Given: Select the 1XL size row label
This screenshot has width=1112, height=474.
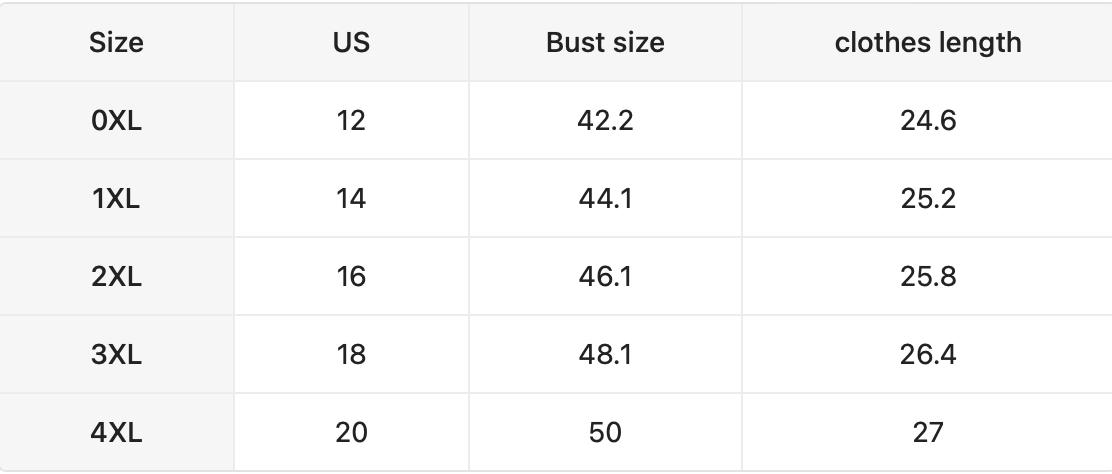Looking at the screenshot, I should point(116,199).
